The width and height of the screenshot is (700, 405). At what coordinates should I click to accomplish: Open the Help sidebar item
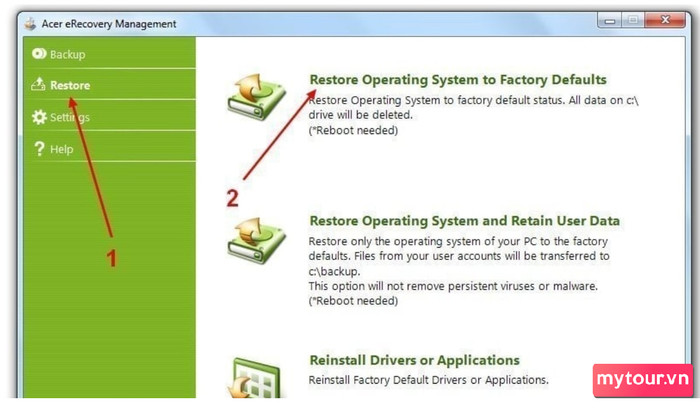pyautogui.click(x=110, y=147)
